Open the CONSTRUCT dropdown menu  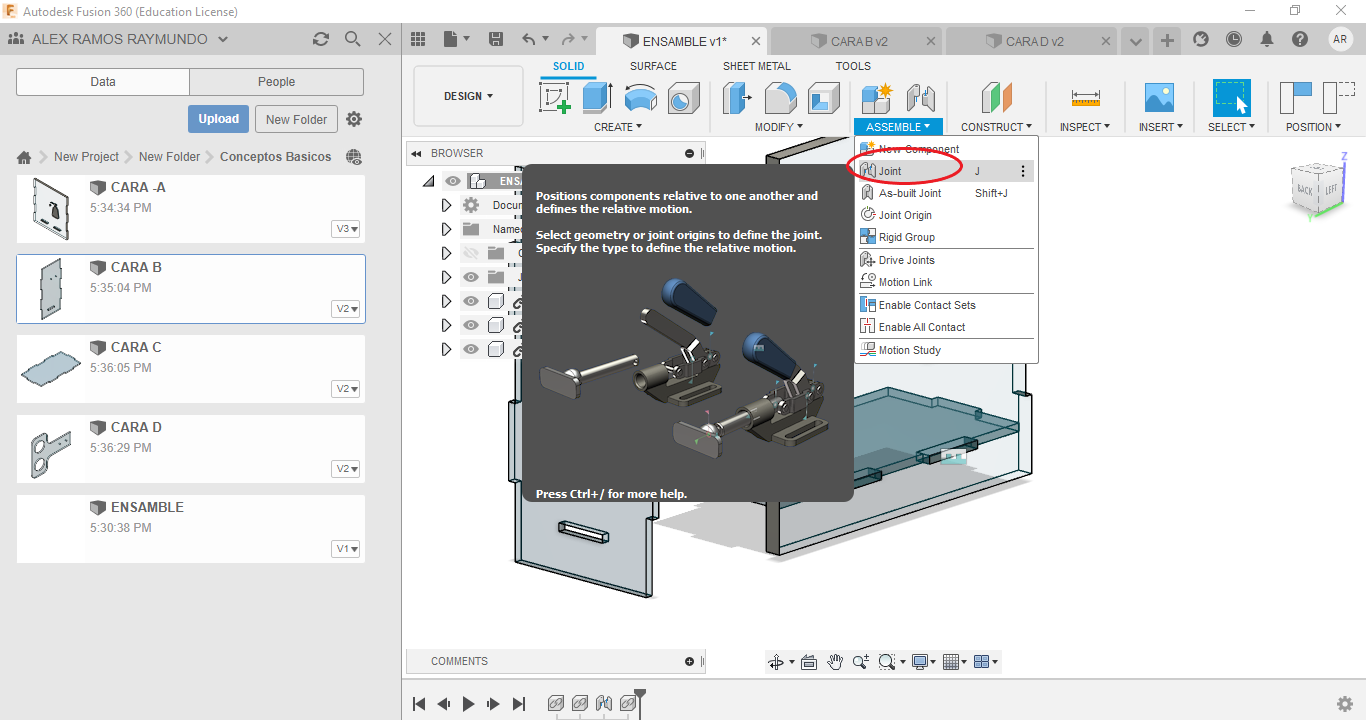click(x=997, y=127)
